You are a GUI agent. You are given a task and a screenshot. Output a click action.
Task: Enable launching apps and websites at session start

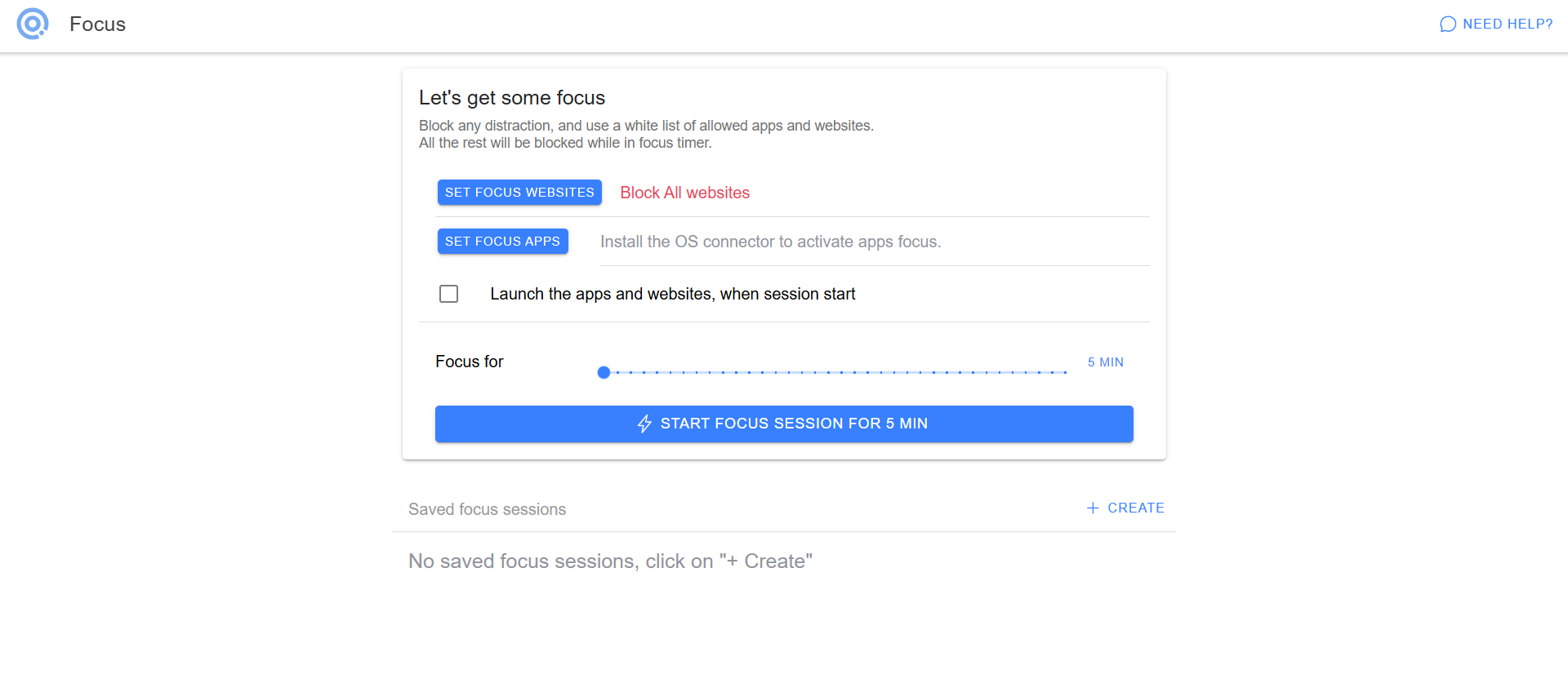point(448,294)
